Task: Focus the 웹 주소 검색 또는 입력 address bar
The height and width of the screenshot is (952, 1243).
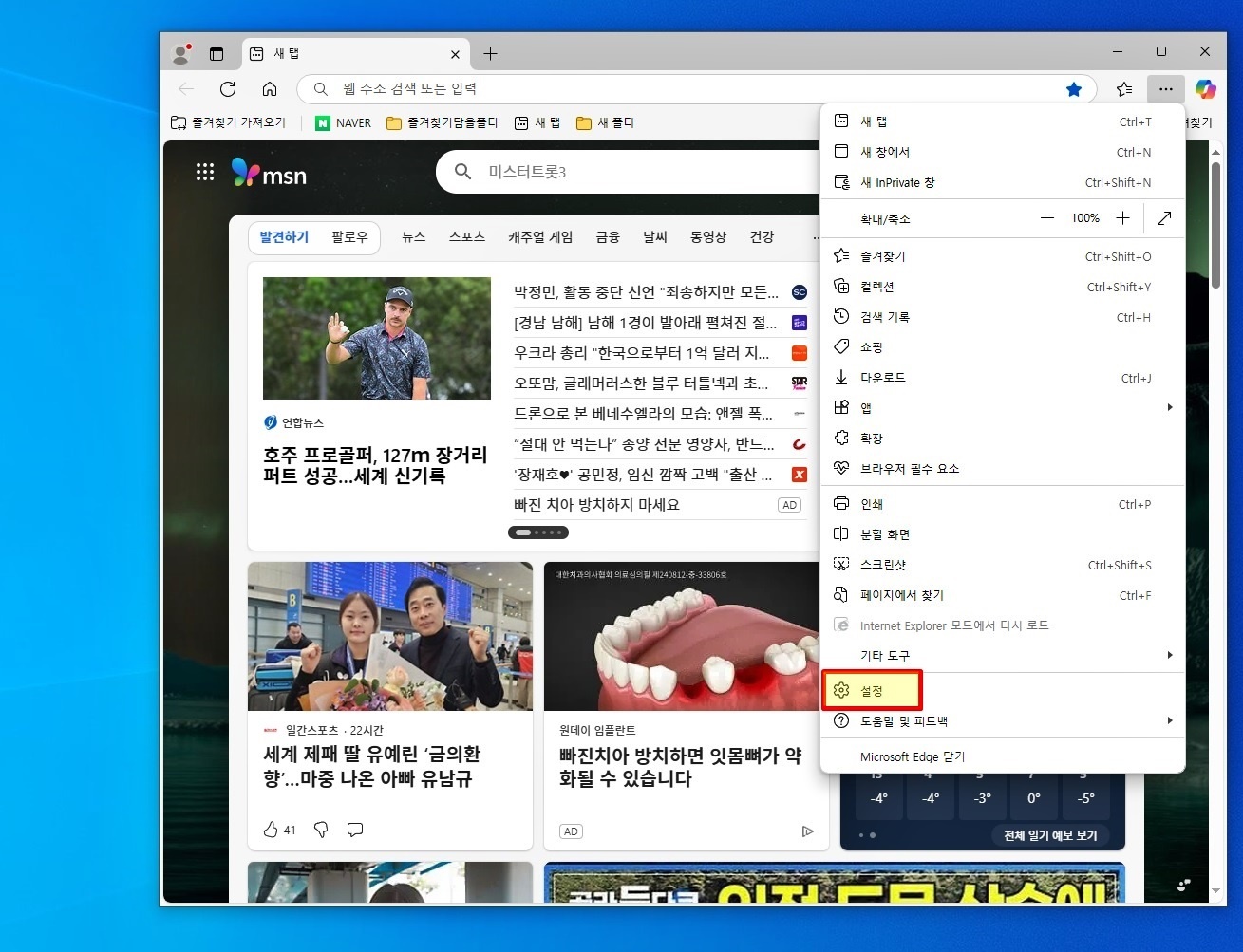Action: pos(697,89)
